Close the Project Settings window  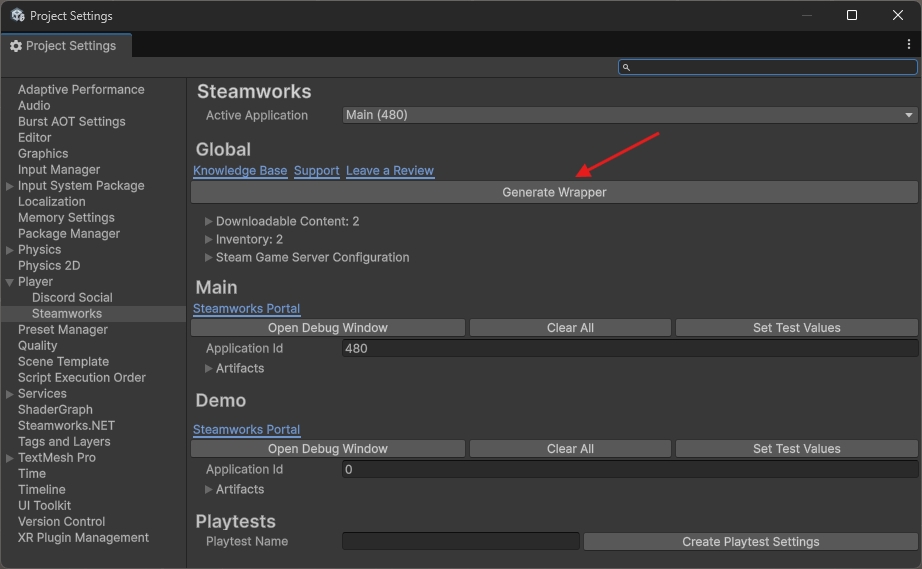tap(897, 15)
